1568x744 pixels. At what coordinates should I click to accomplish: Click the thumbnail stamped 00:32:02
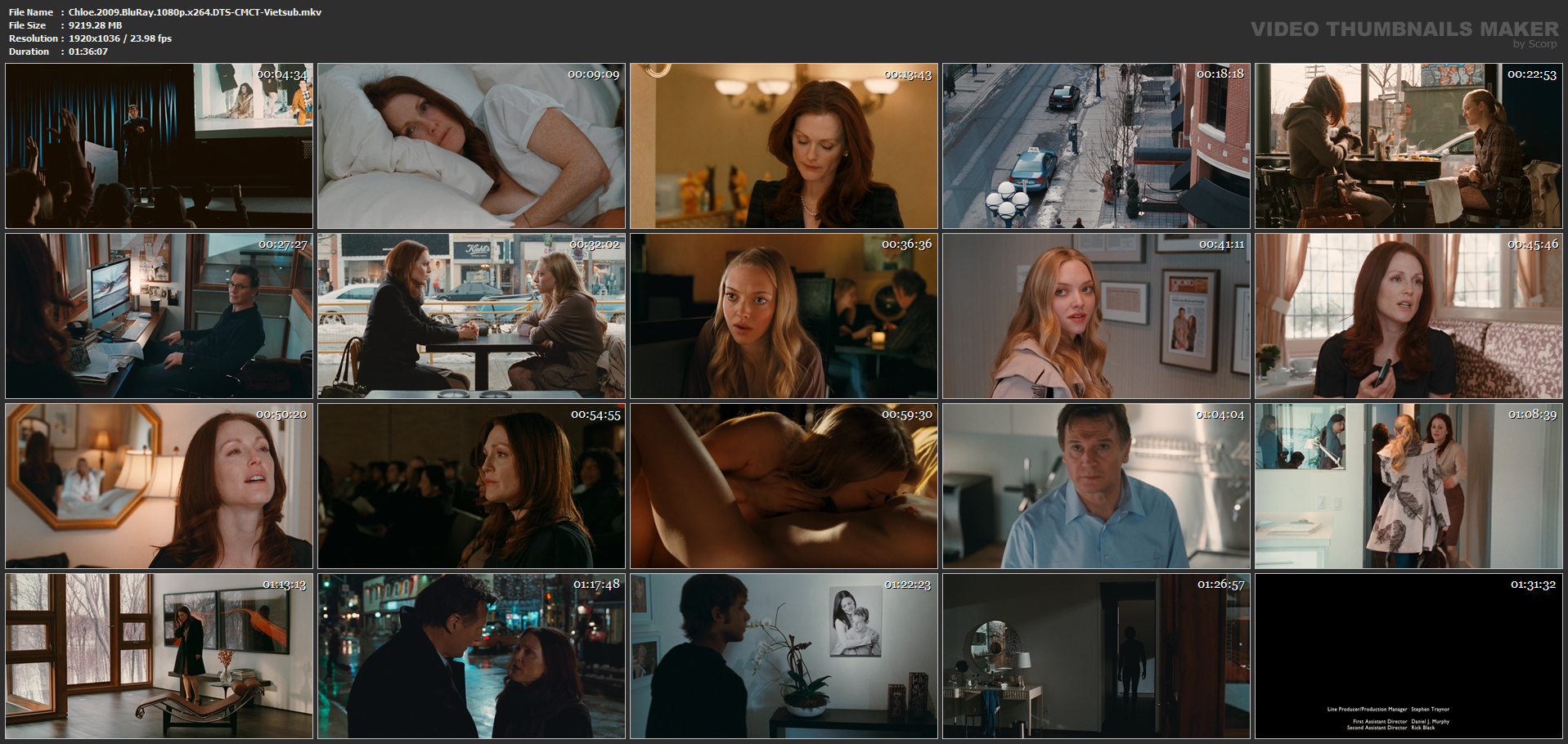point(471,316)
